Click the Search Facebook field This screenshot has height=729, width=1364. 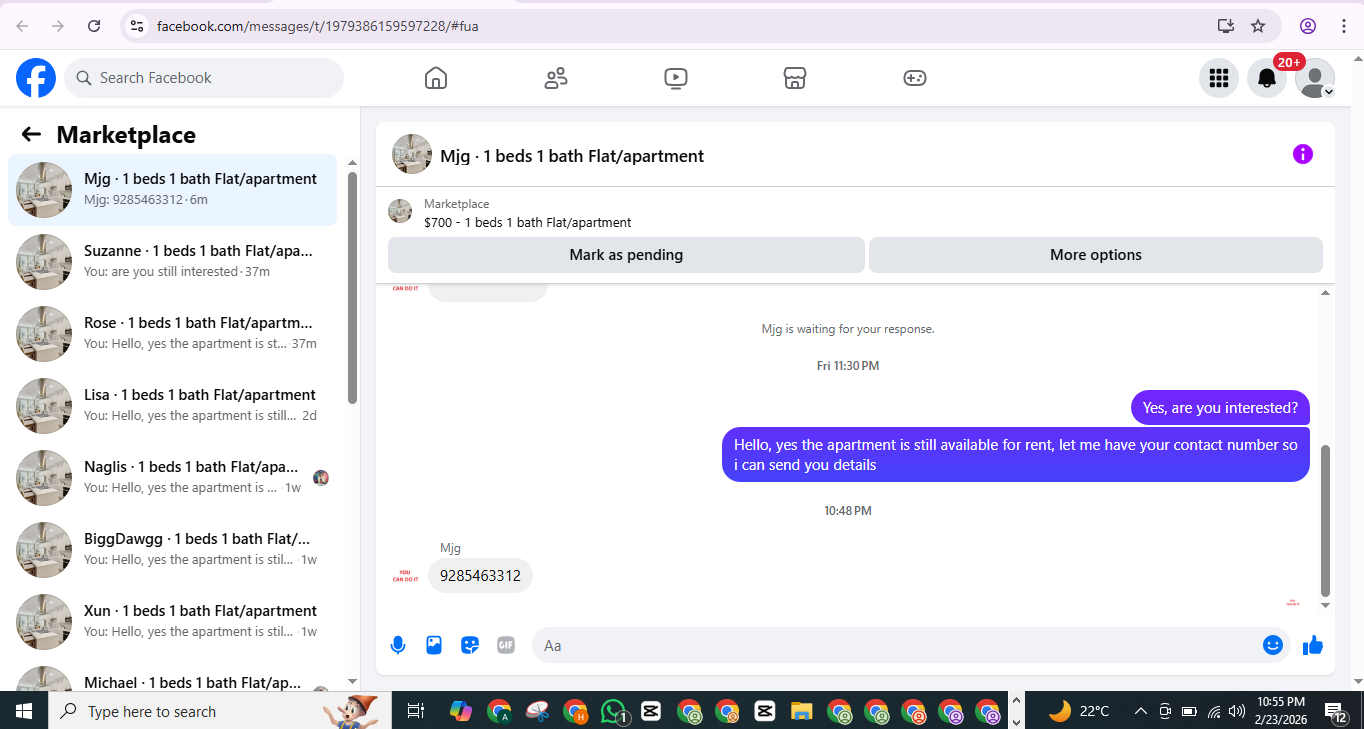point(204,78)
